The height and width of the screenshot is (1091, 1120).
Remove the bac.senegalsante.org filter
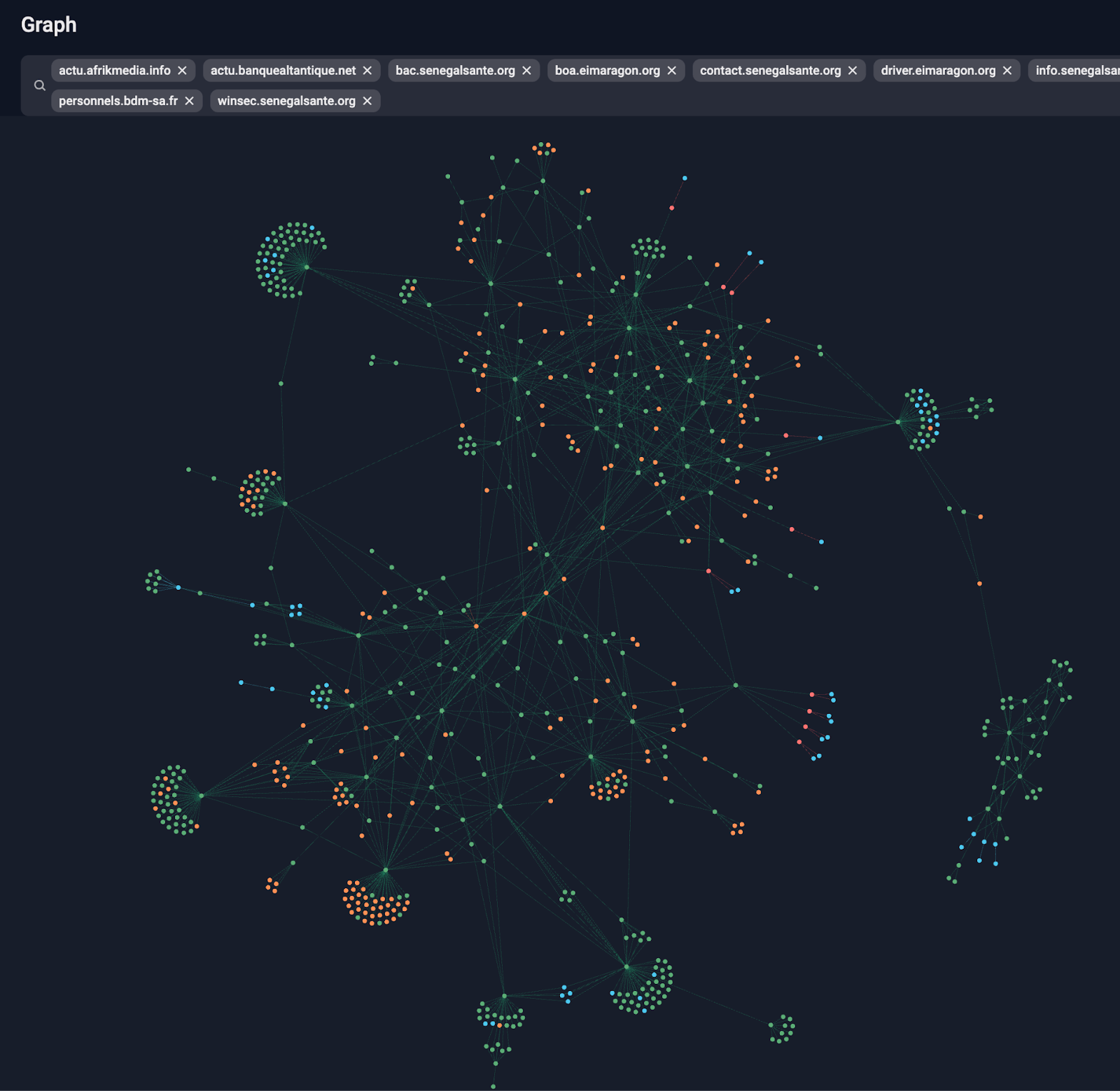[526, 70]
